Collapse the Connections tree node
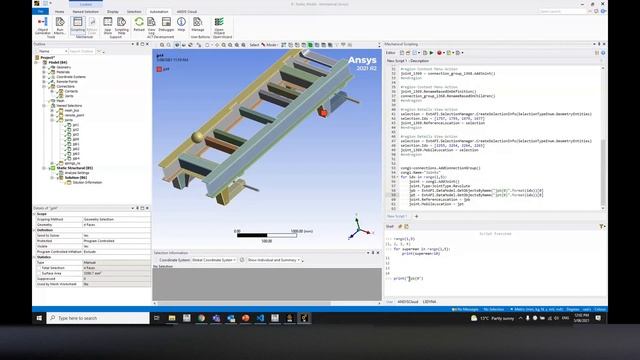 44,87
